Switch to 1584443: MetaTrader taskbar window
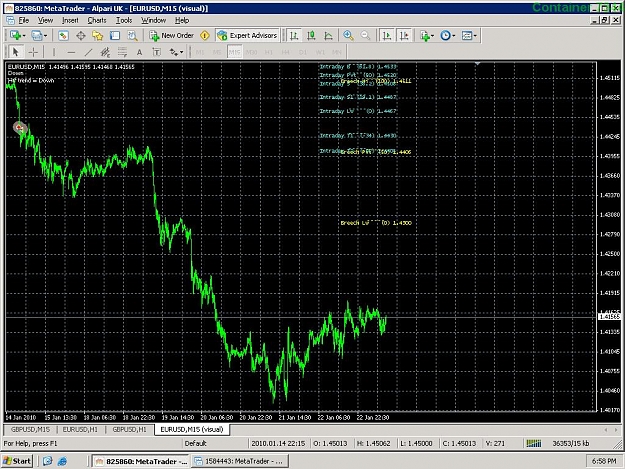This screenshot has width=625, height=469. pyautogui.click(x=239, y=461)
